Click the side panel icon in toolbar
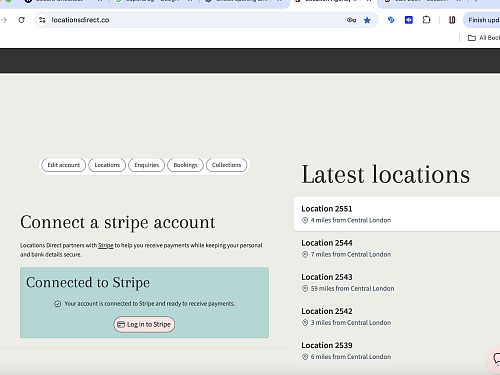The height and width of the screenshot is (375, 500). tap(452, 20)
